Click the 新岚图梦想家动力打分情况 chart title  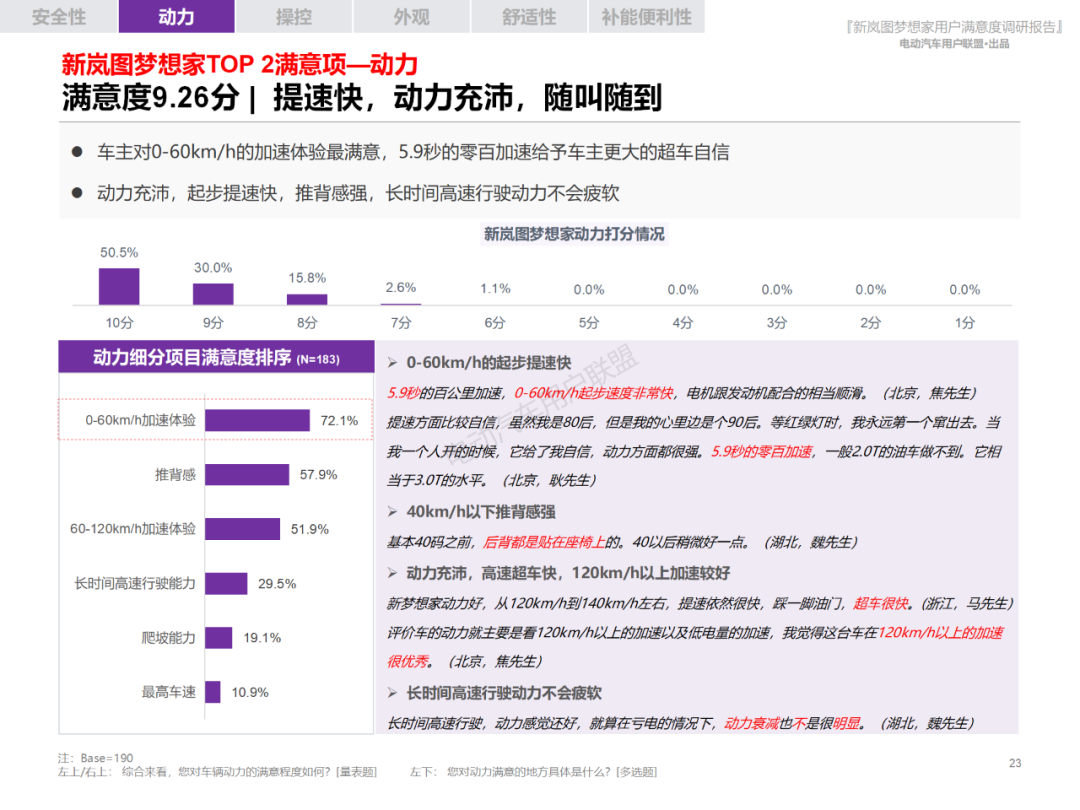[x=574, y=234]
